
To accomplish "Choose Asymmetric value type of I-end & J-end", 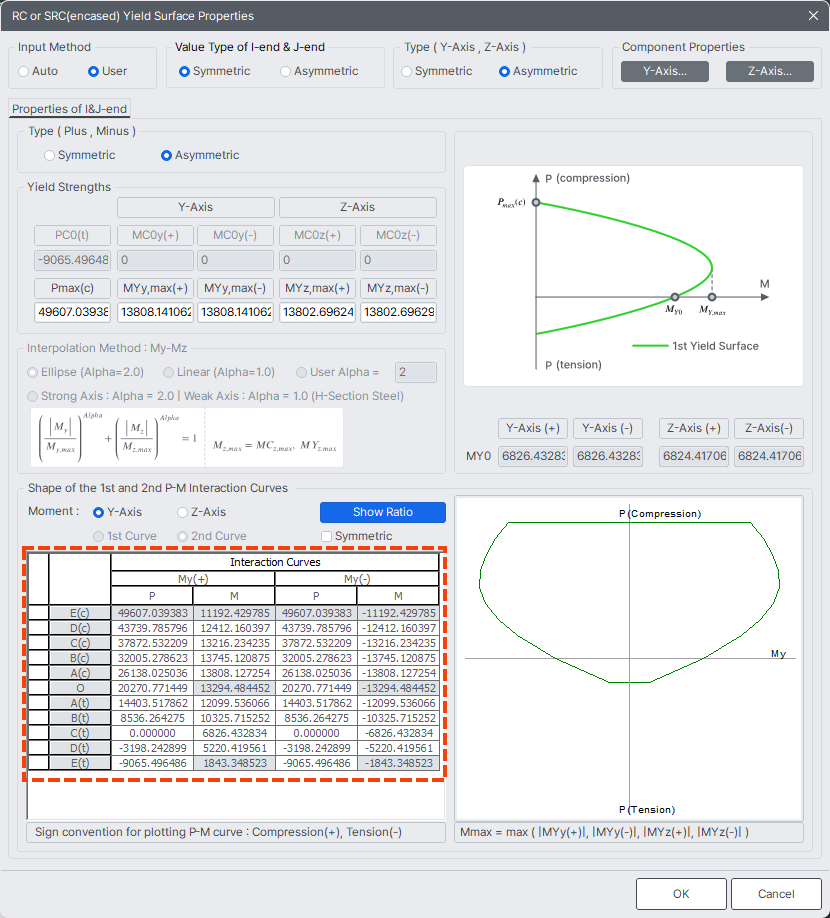I will point(319,71).
